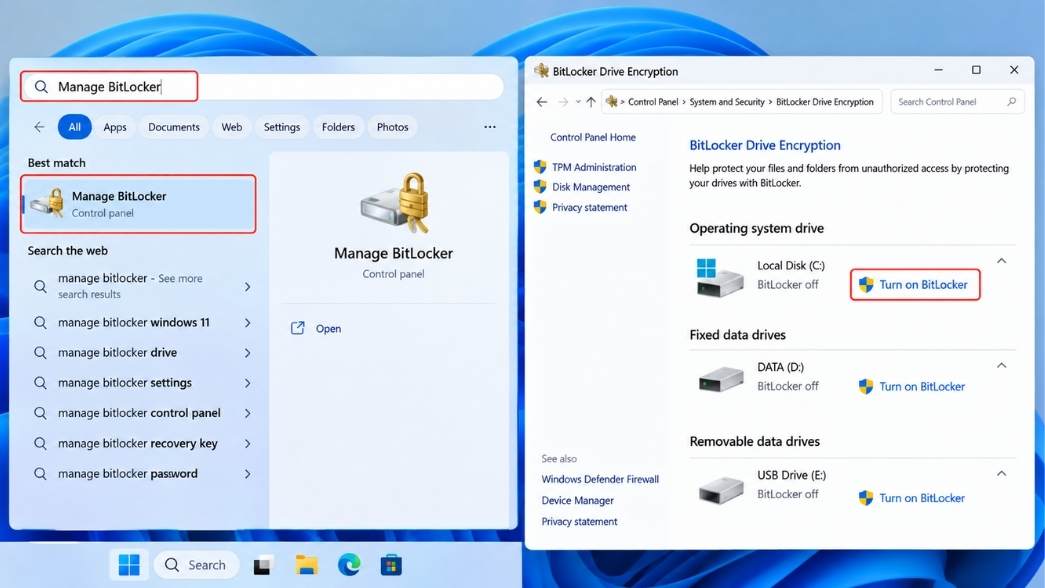Click the Windows Start button on the taskbar

[129, 565]
